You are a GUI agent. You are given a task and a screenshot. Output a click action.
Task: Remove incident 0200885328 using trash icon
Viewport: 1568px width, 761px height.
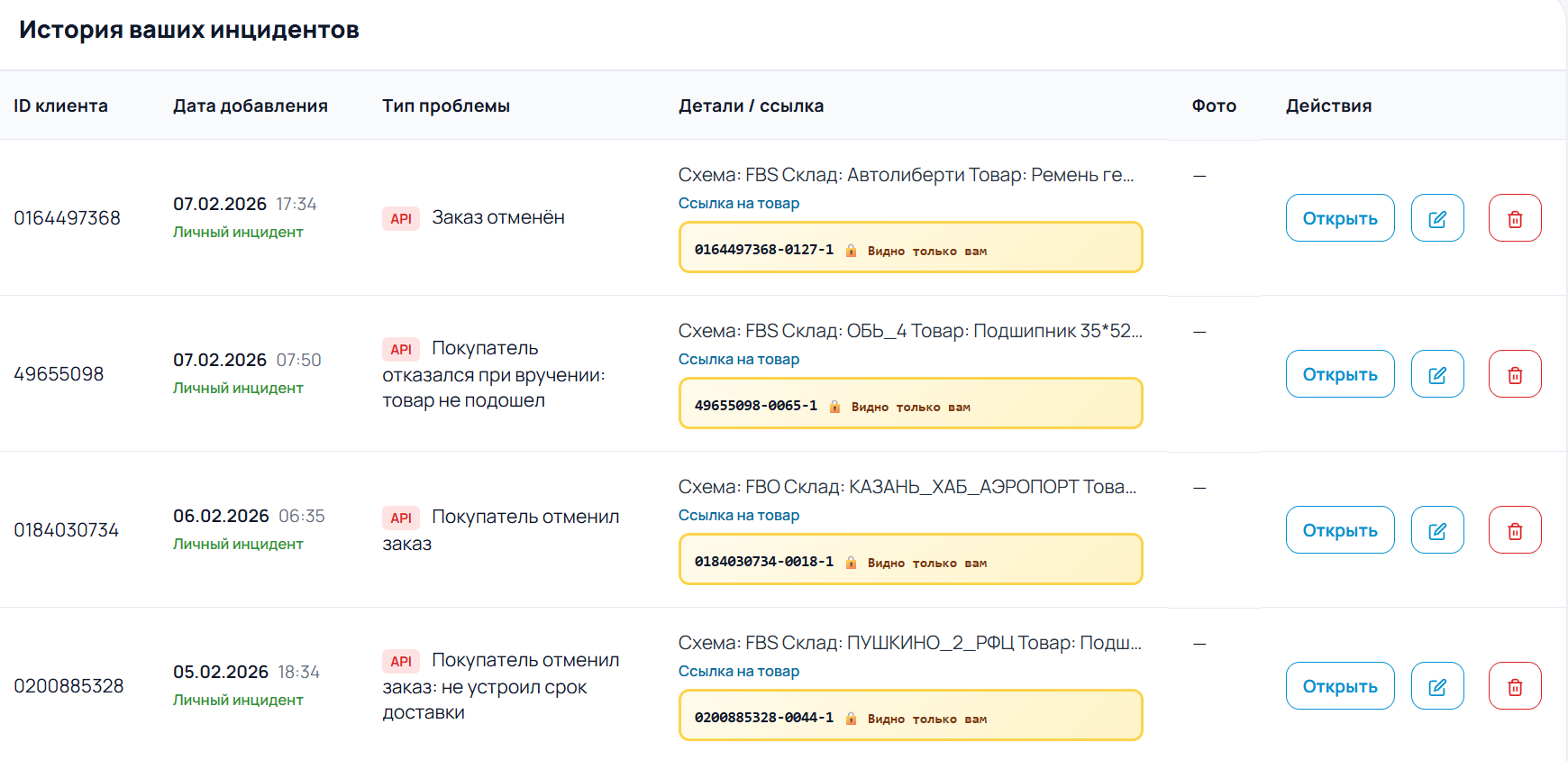1515,686
